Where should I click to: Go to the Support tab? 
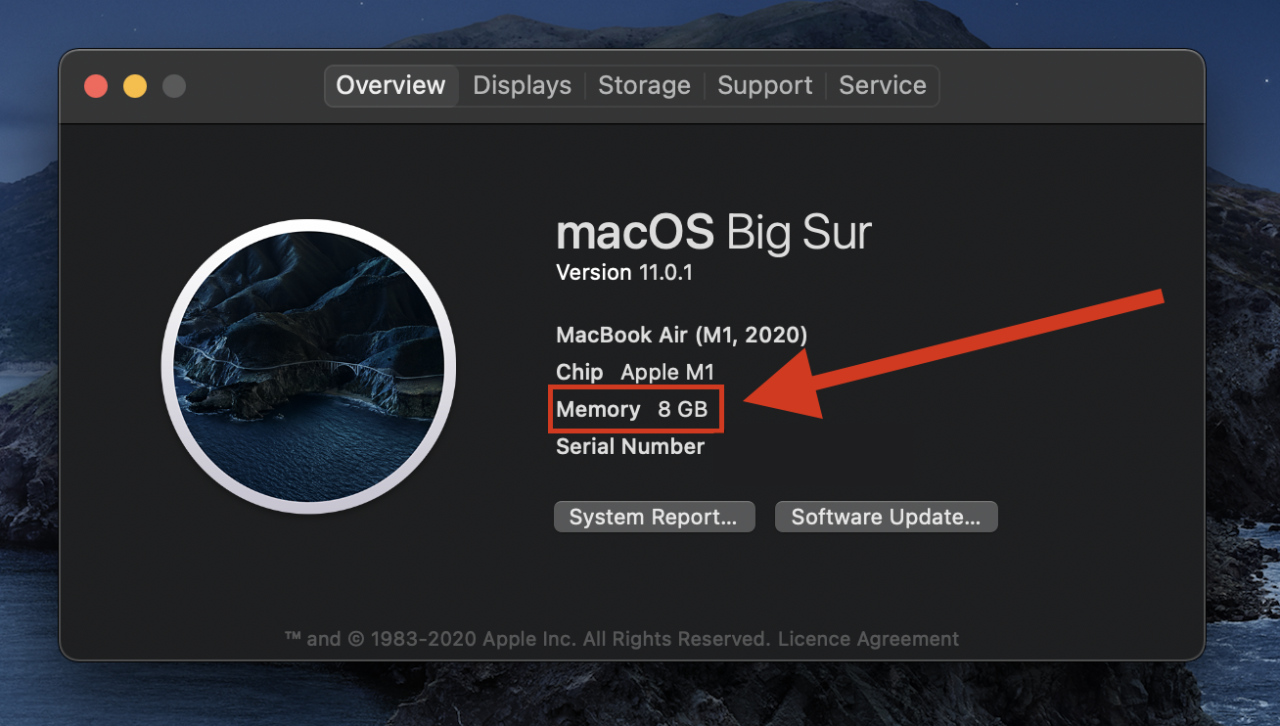(x=765, y=86)
